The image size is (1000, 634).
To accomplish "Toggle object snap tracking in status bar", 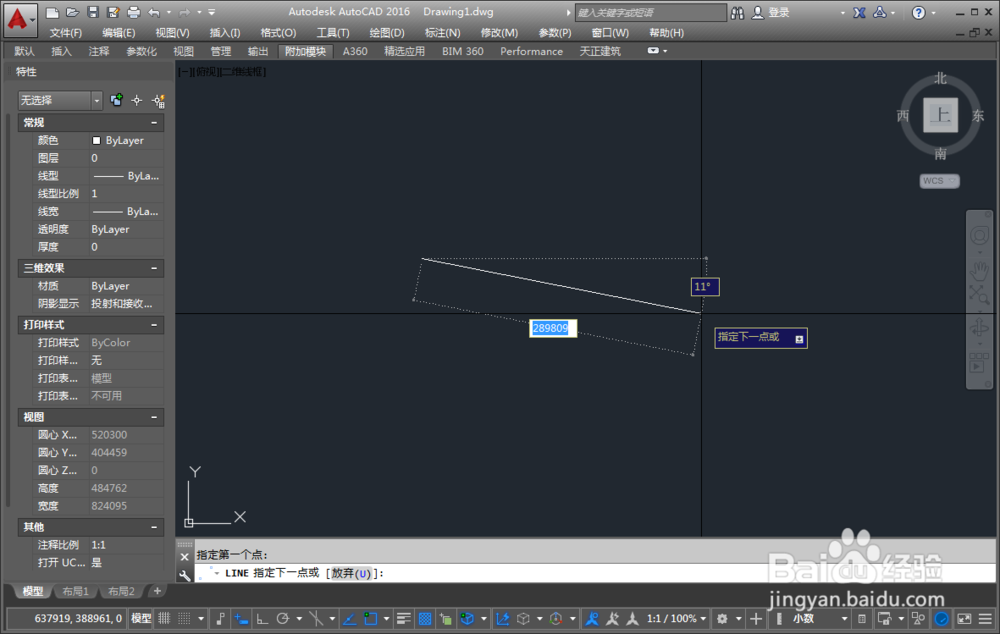I will 349,619.
